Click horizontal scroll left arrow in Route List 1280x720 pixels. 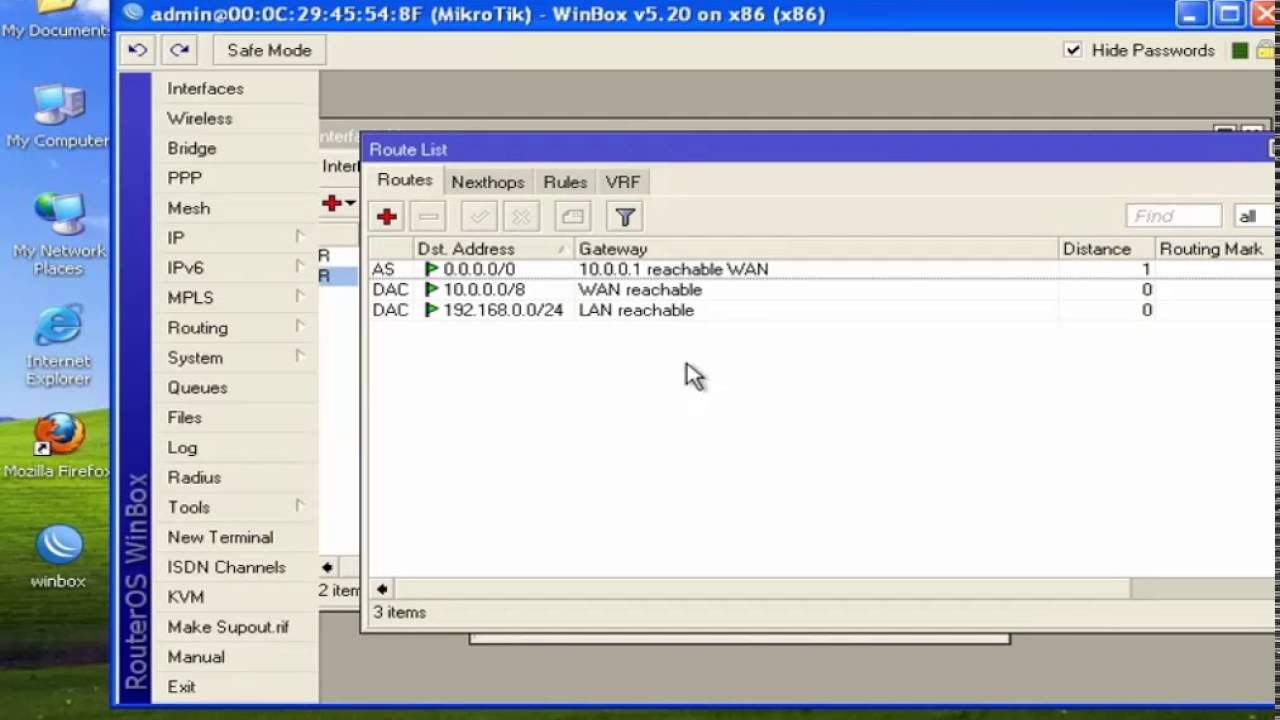(x=382, y=589)
